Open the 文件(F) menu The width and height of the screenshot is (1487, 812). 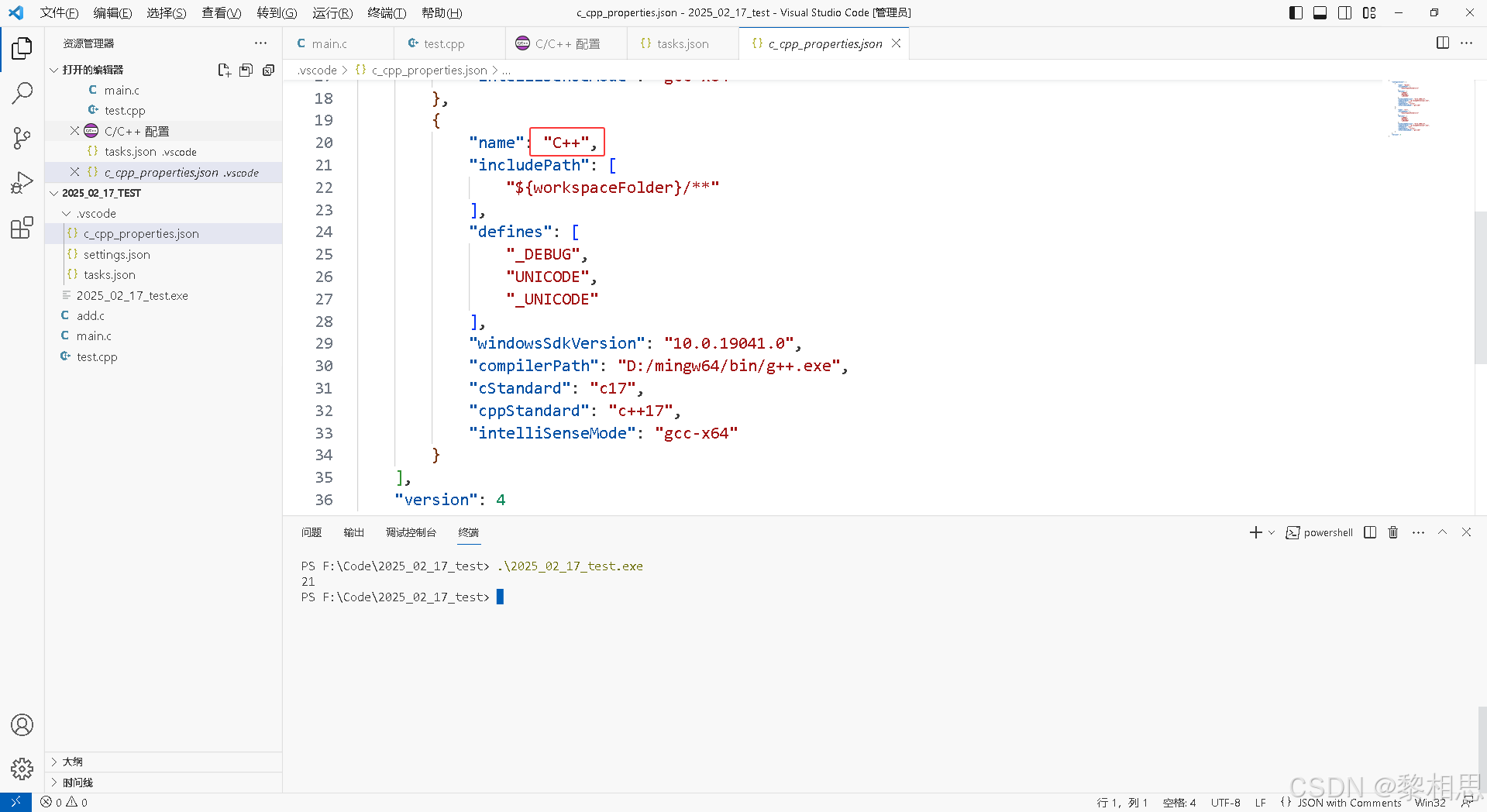click(x=59, y=12)
